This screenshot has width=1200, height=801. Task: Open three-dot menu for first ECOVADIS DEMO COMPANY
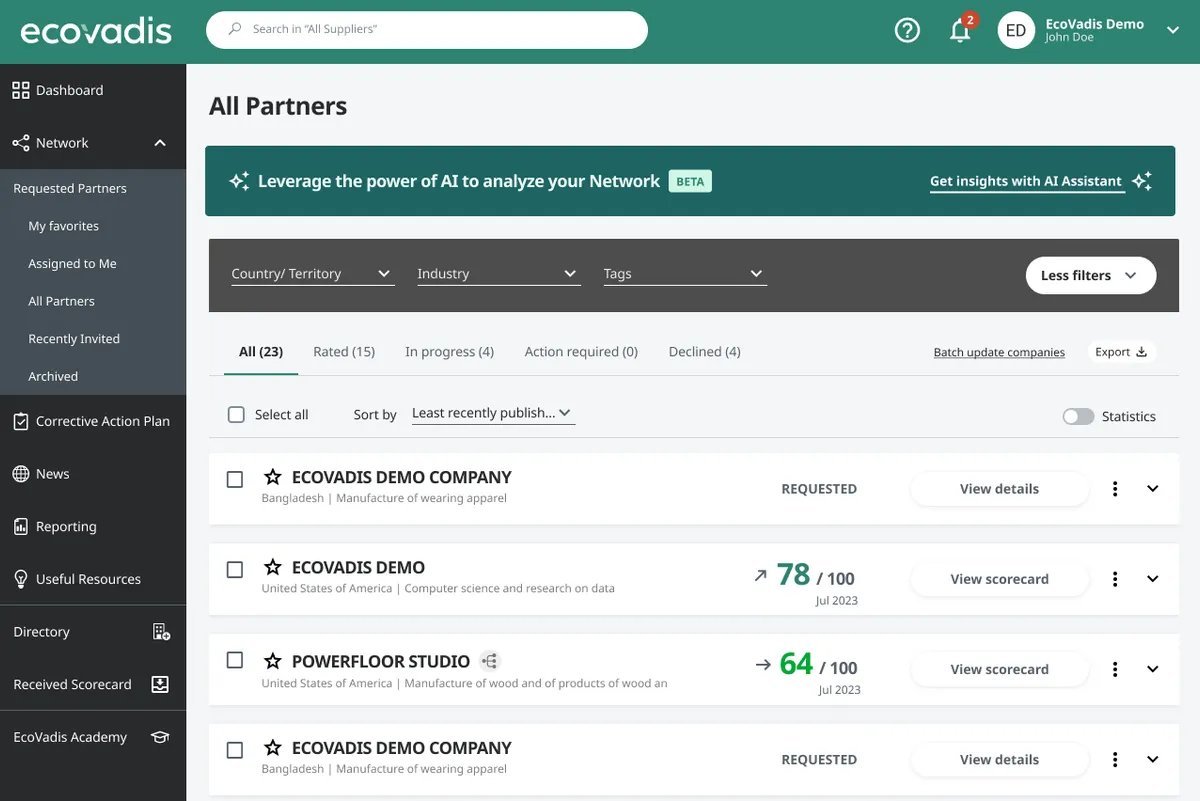1115,489
